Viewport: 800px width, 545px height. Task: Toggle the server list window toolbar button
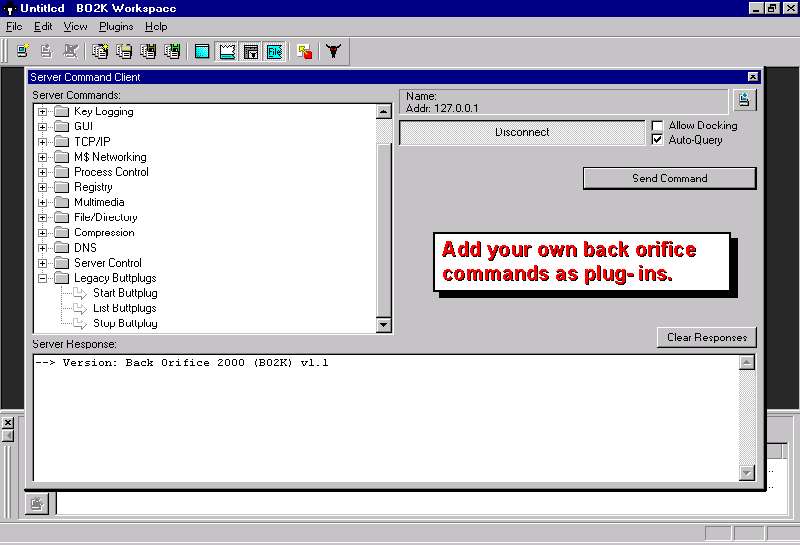coord(251,52)
